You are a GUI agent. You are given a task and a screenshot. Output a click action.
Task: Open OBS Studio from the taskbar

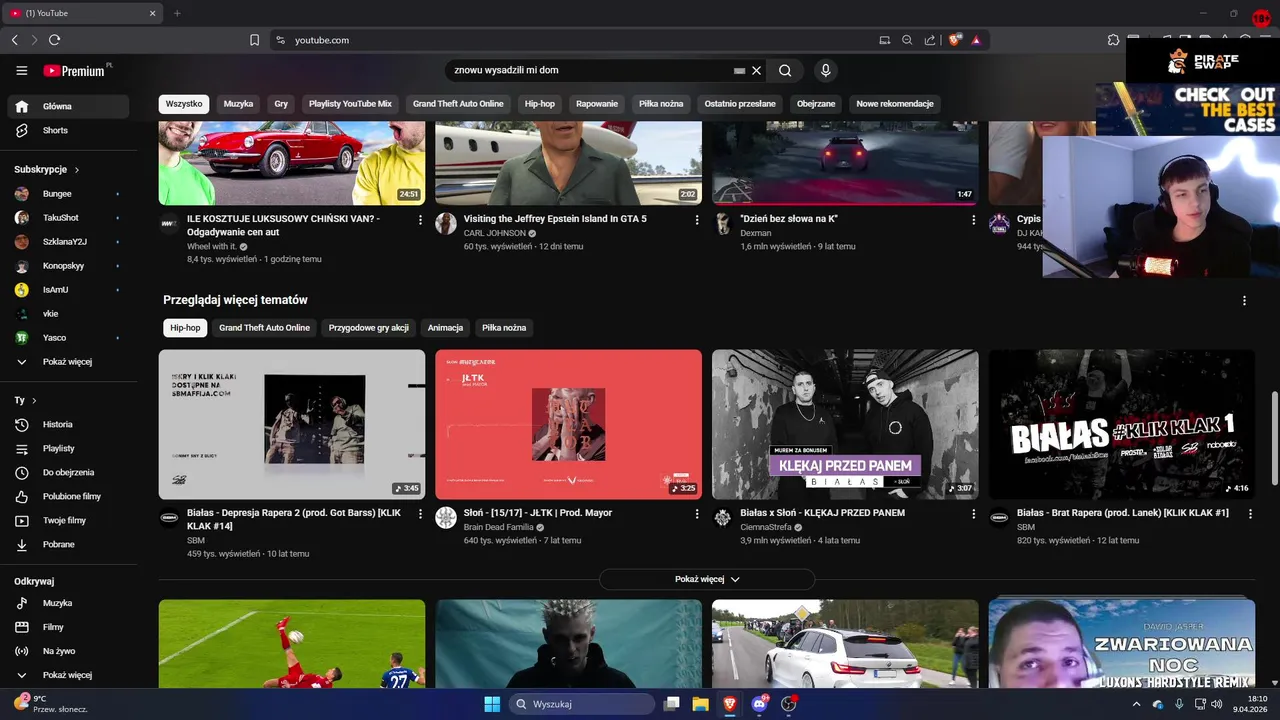pyautogui.click(x=788, y=704)
